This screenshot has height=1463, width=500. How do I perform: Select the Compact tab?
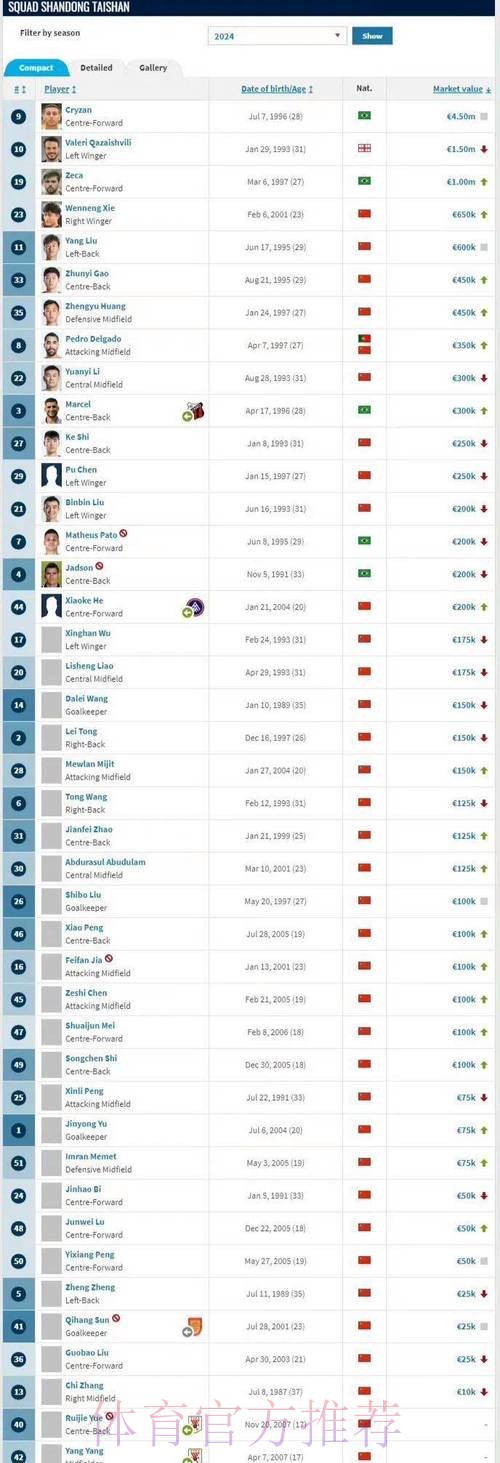[36, 68]
